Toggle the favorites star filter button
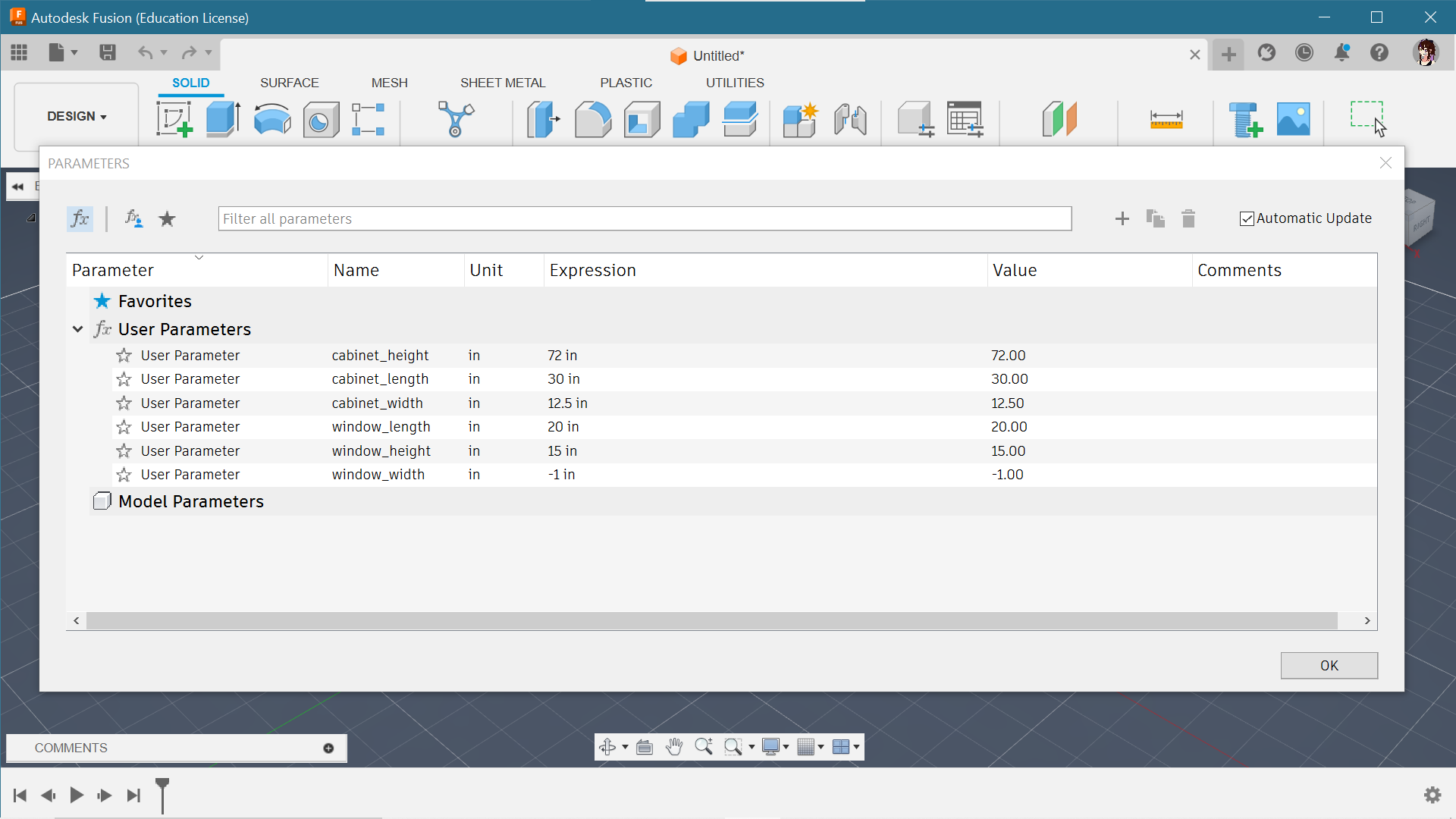Screen dimensions: 1456x819 [x=167, y=219]
